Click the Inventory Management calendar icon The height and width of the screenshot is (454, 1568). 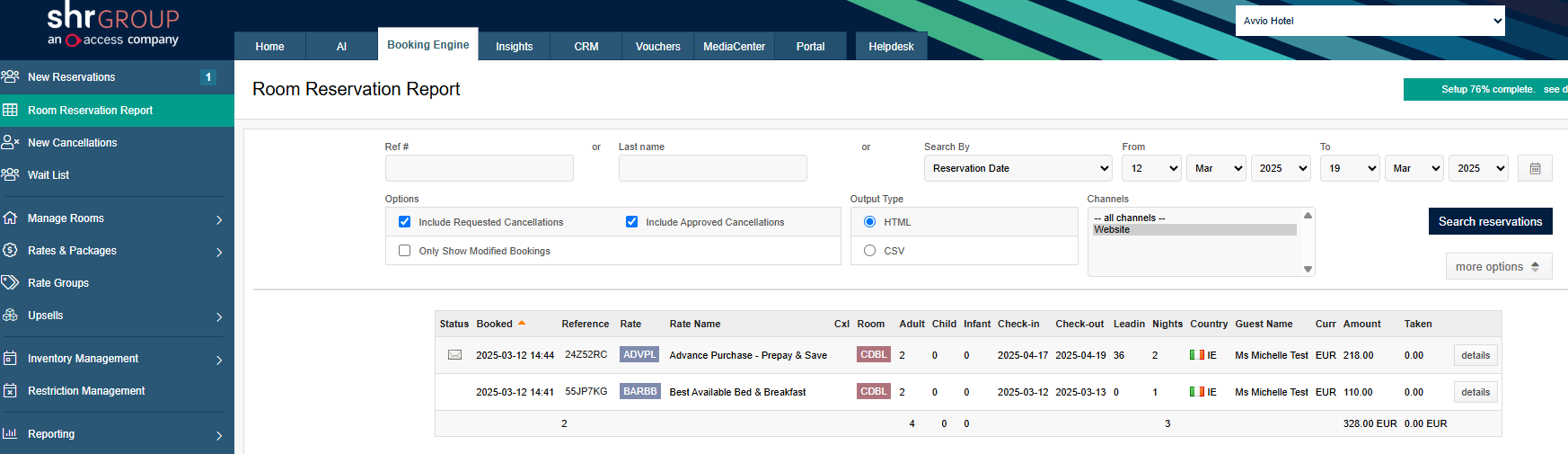click(x=11, y=358)
